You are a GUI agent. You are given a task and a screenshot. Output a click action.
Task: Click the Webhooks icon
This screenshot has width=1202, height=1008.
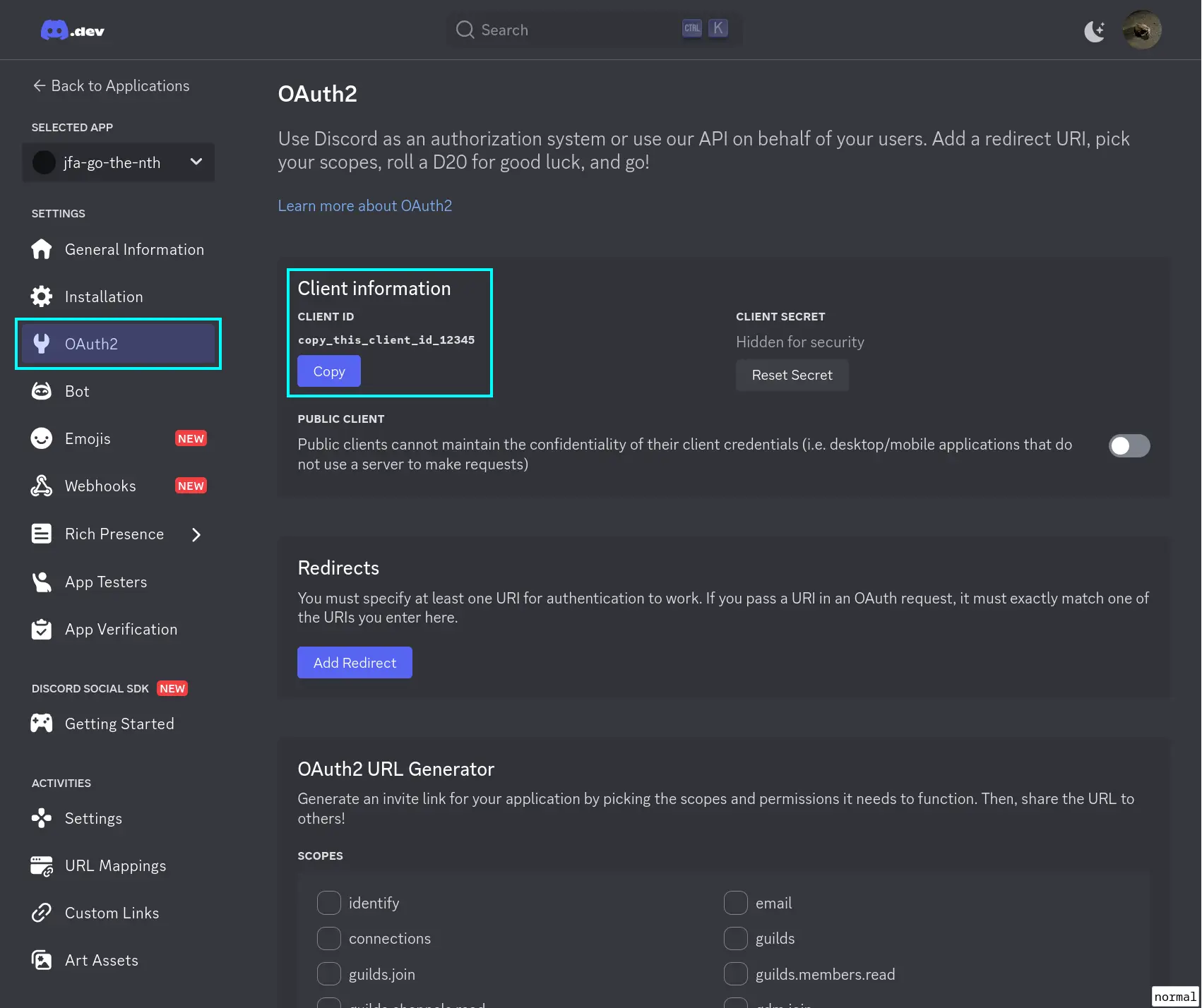coord(42,486)
